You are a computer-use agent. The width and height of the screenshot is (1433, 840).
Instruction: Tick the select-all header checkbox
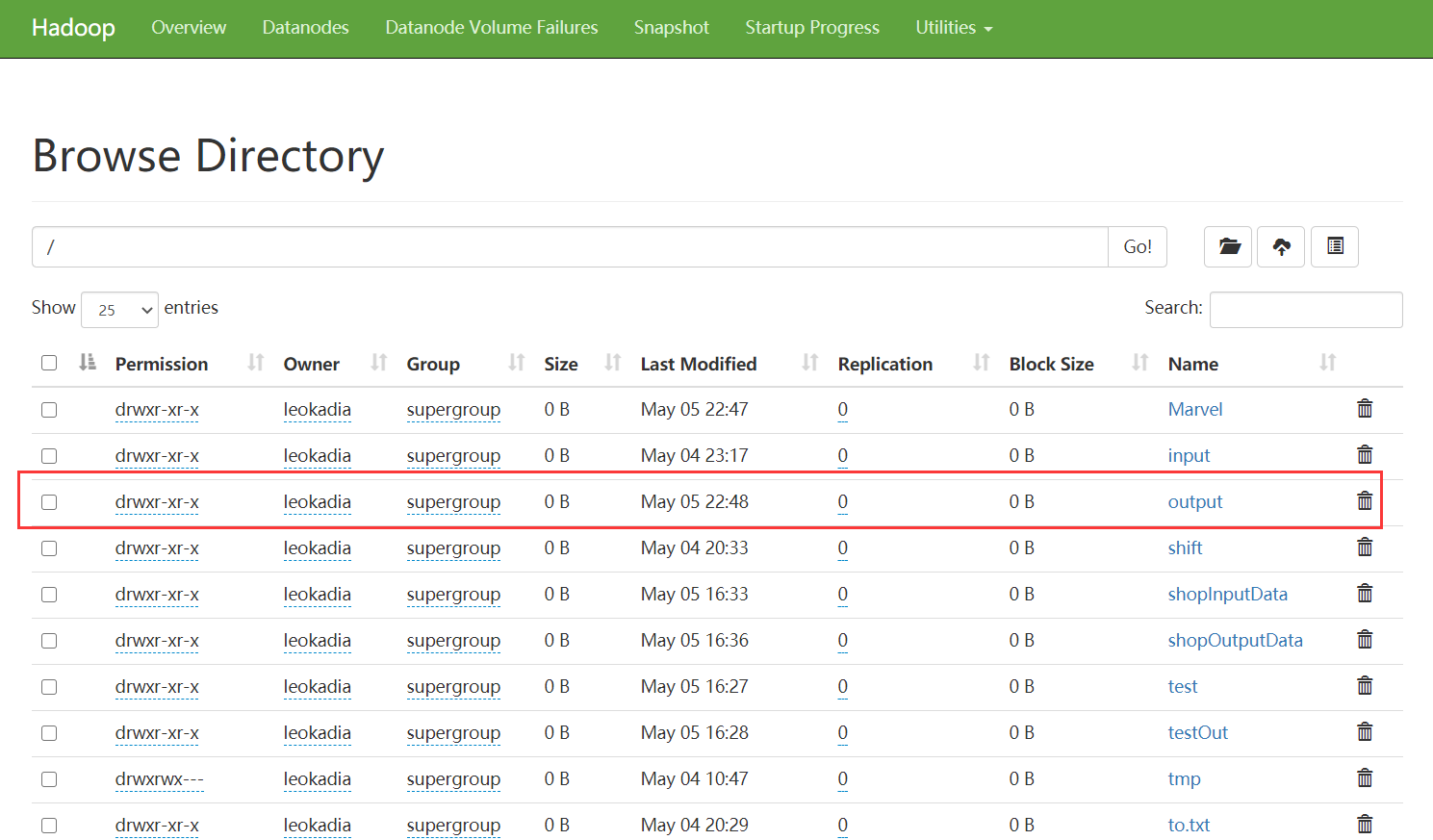49,363
